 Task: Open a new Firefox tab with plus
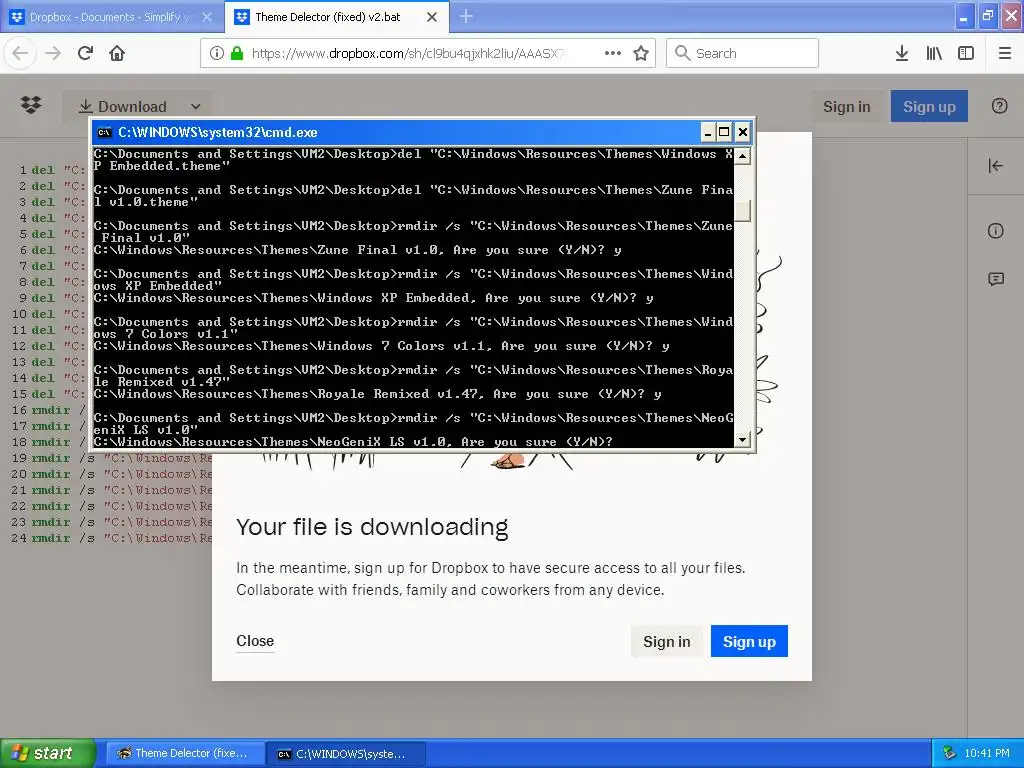click(466, 16)
